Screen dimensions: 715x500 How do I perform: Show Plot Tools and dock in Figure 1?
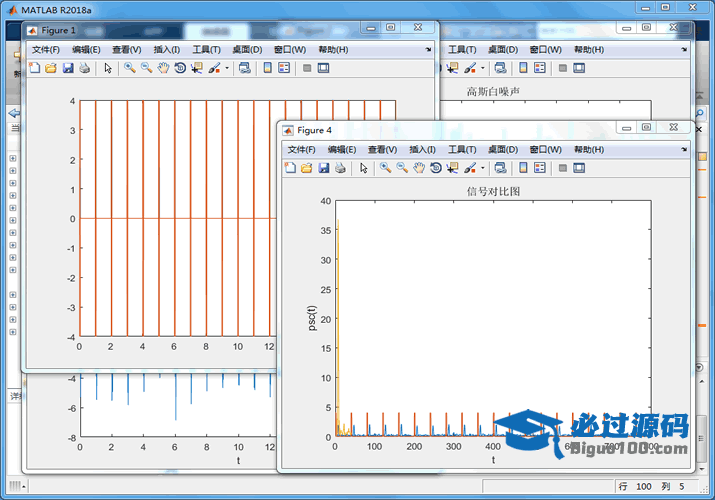pyautogui.click(x=323, y=68)
